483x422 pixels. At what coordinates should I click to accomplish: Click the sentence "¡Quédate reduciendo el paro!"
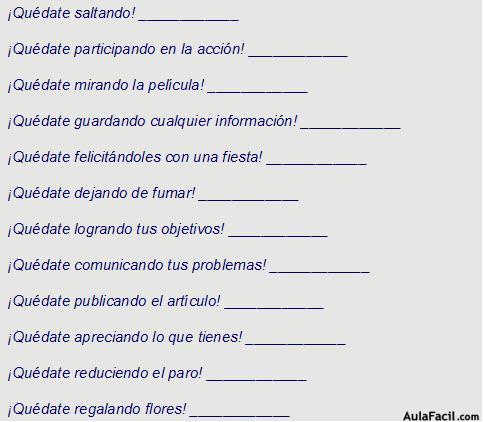(105, 374)
